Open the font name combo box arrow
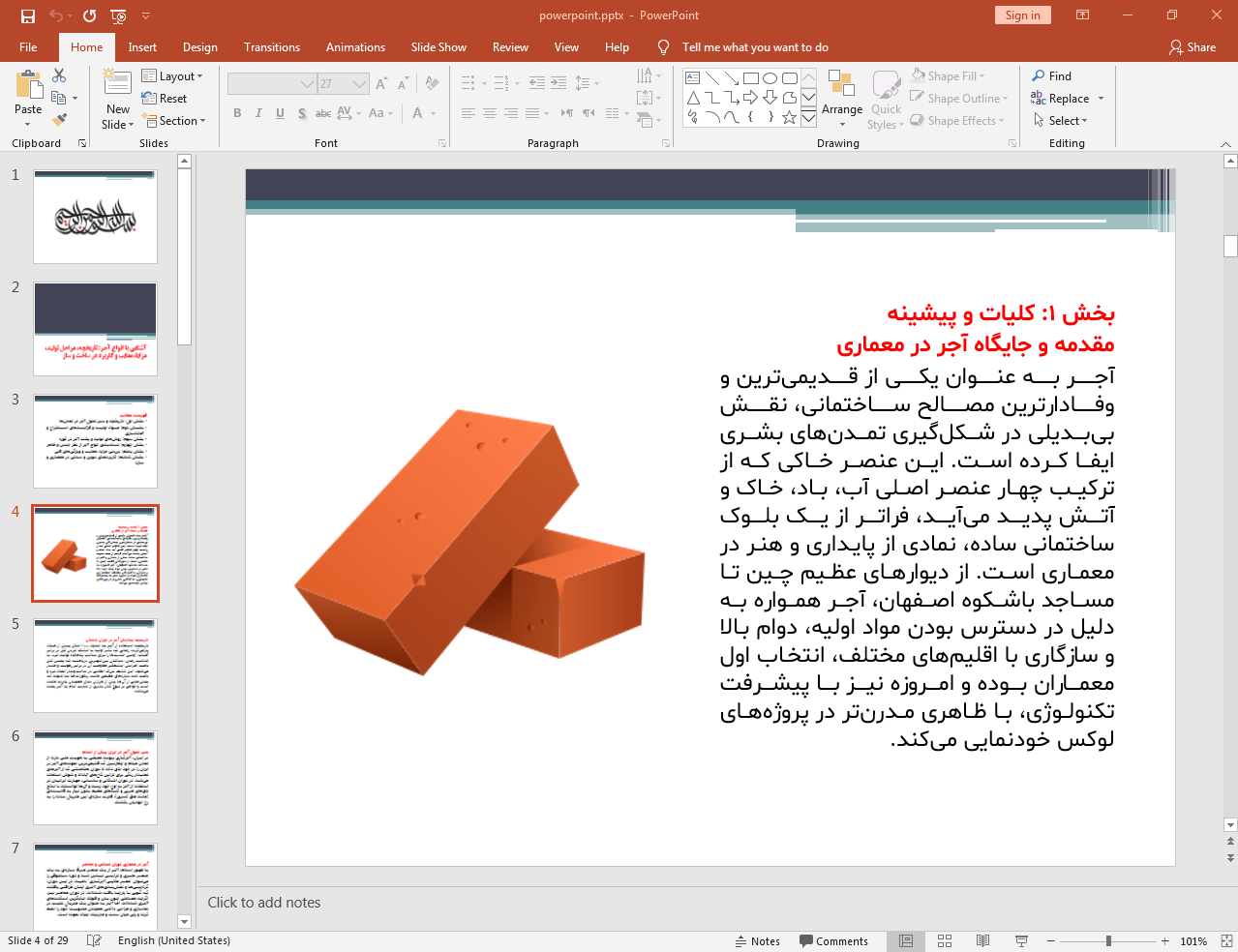Viewport: 1238px width, 952px height. pyautogui.click(x=307, y=84)
